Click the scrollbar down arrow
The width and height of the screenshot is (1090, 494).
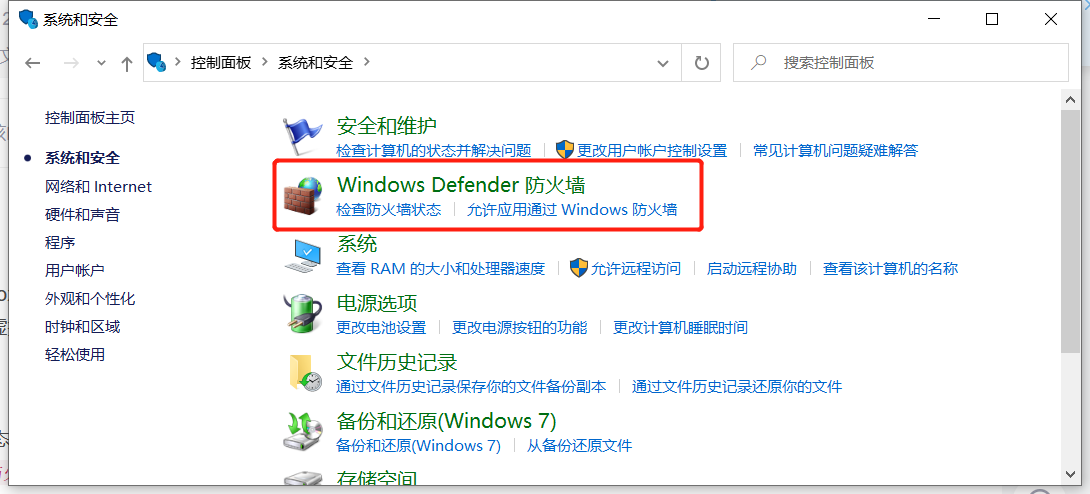click(1071, 473)
